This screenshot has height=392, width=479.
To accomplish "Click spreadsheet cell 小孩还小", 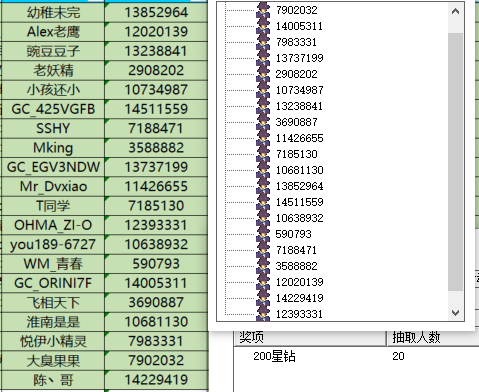I will click(x=53, y=90).
